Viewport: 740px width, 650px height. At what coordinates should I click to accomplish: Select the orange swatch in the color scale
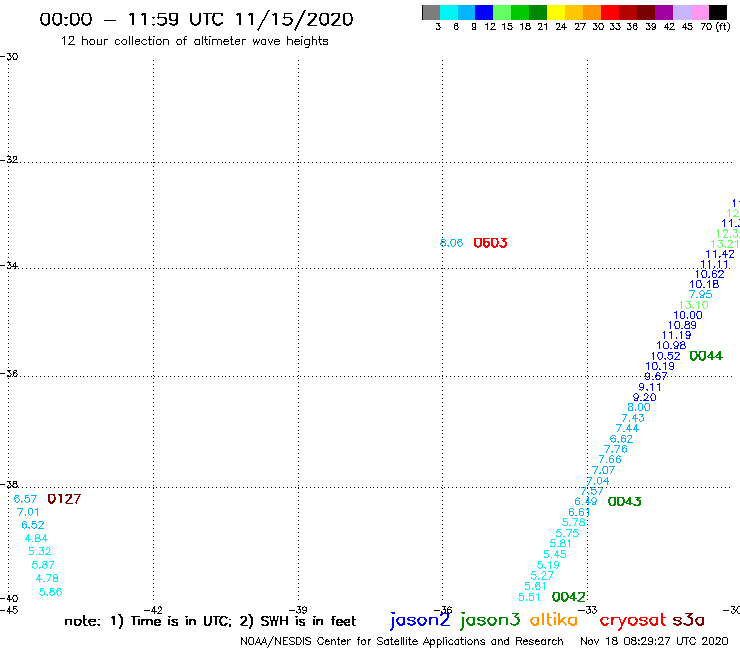pos(592,12)
